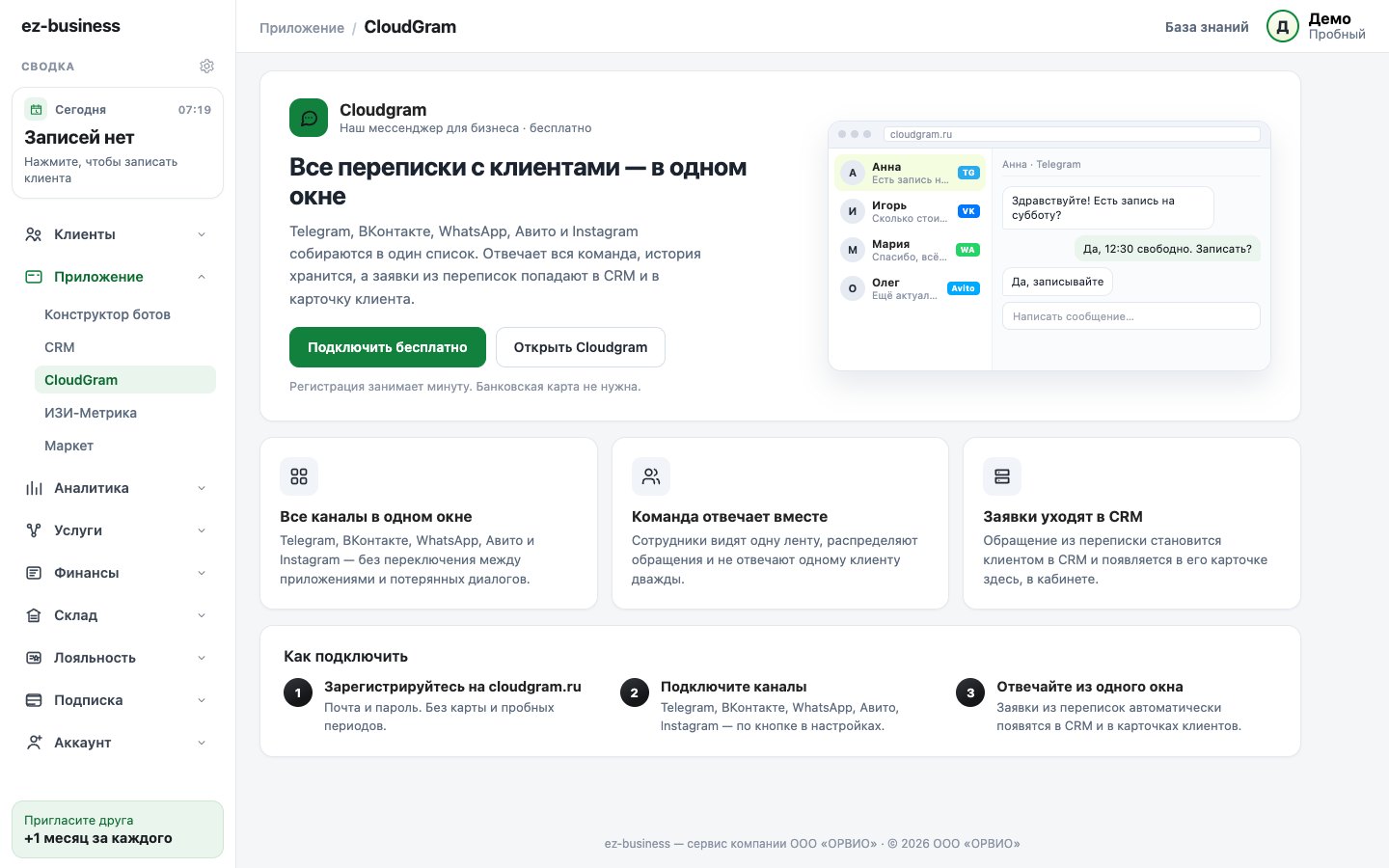
Task: Click the Аналитика bar chart icon
Action: coord(34,488)
